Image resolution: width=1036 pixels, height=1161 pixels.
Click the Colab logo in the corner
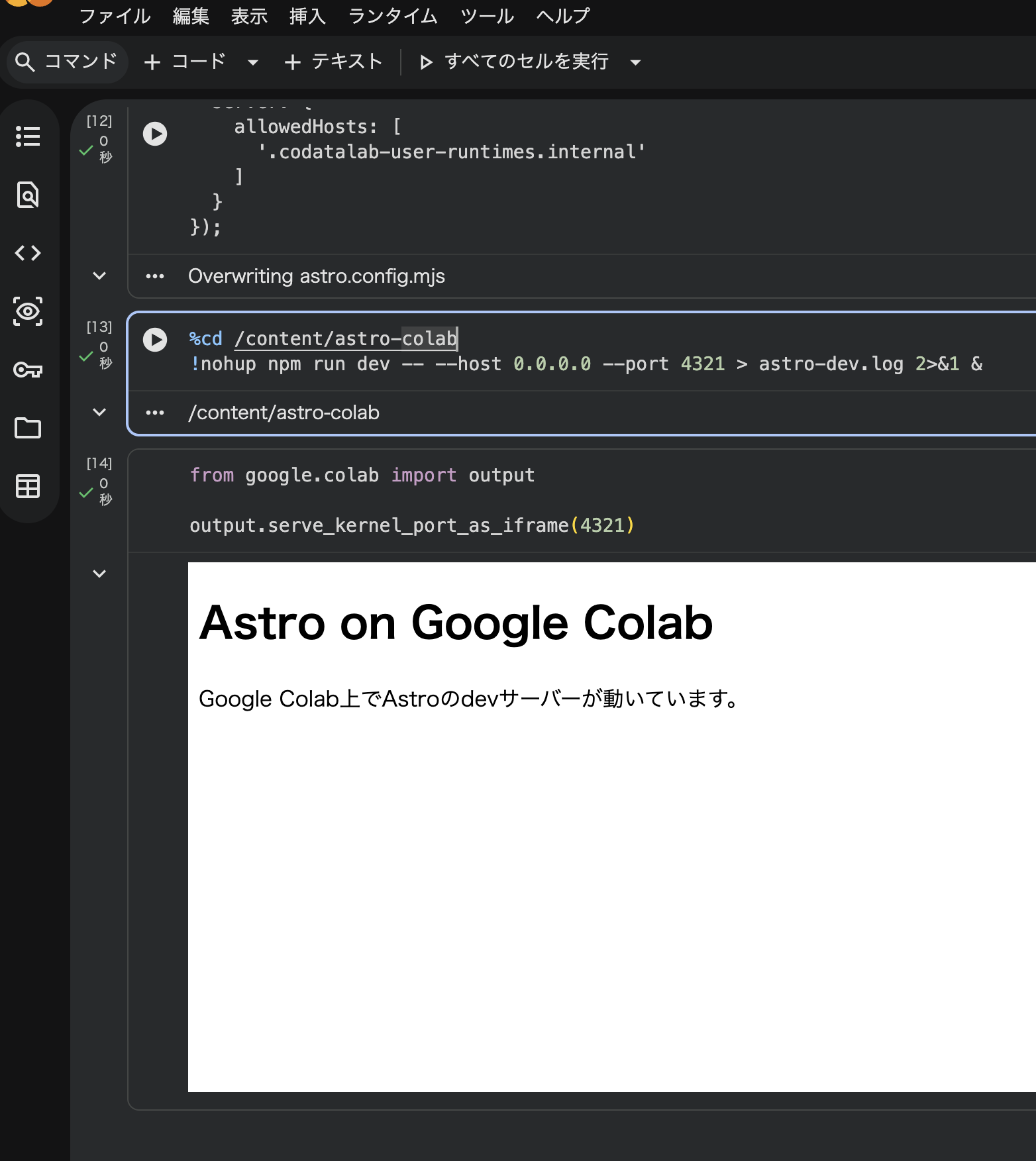click(30, 3)
